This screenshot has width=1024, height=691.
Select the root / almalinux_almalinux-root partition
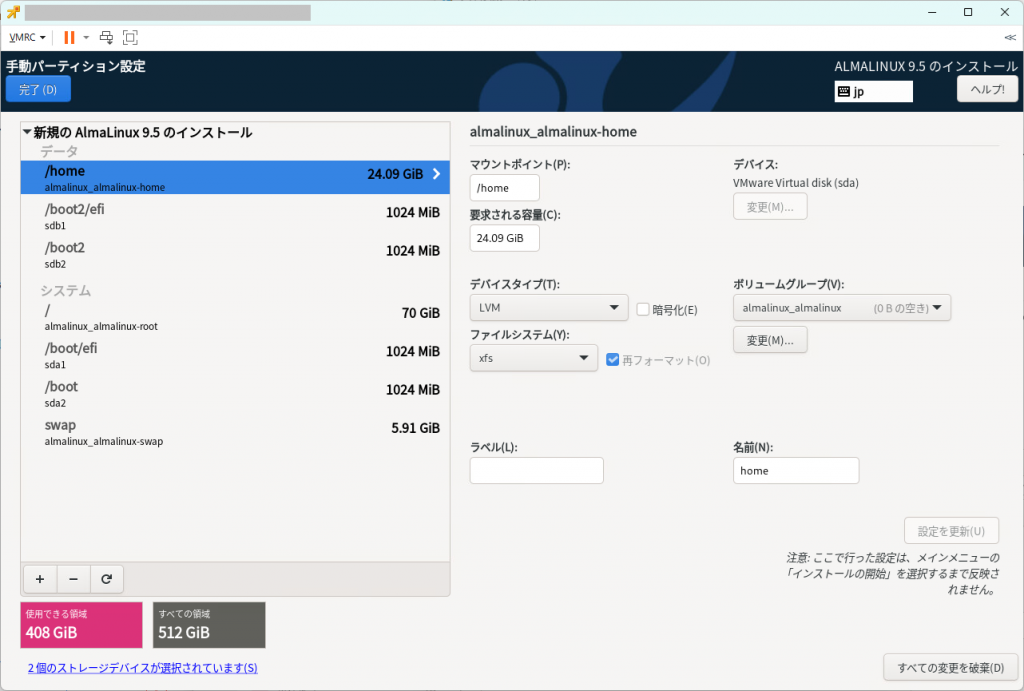pos(235,317)
